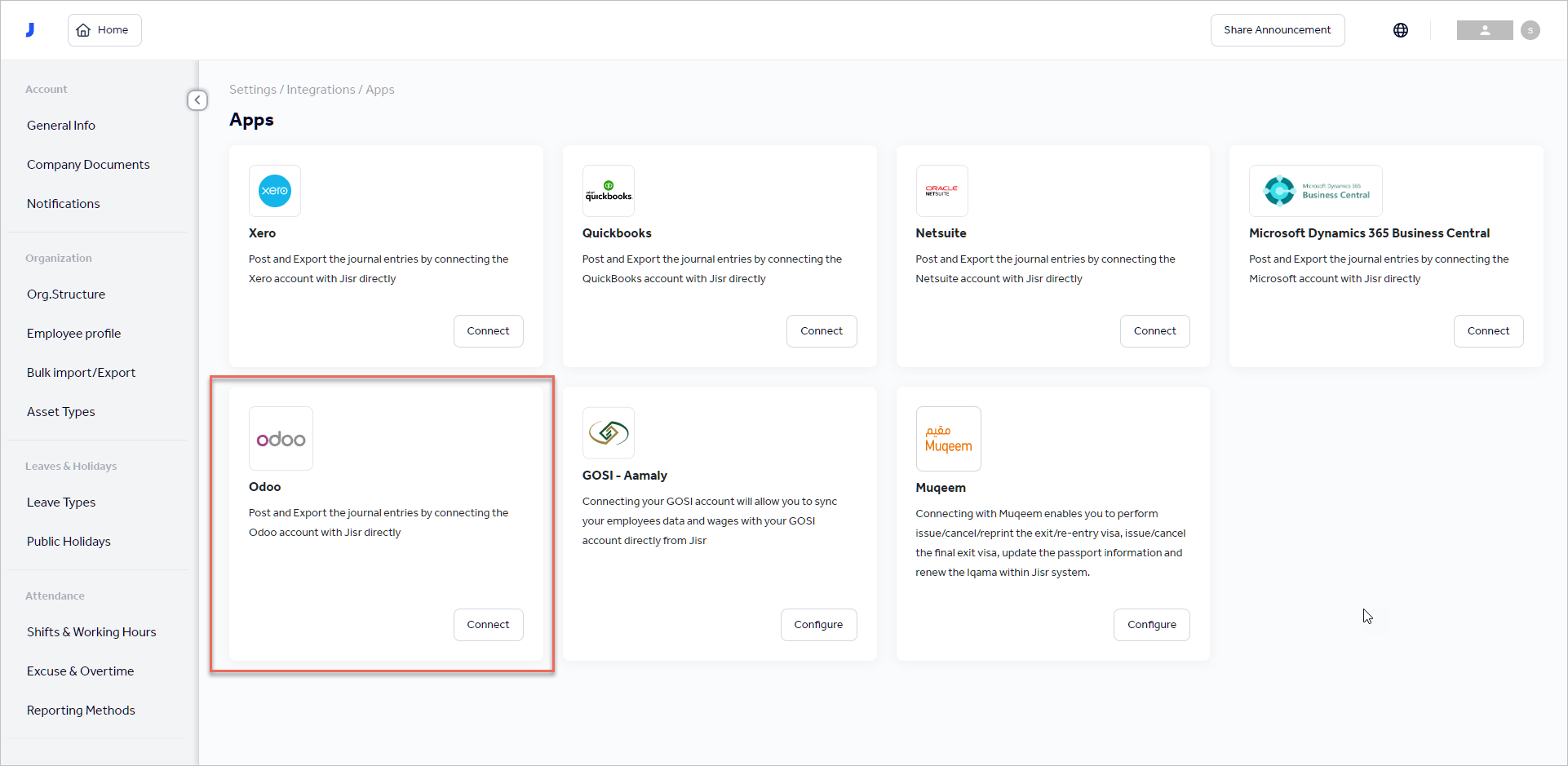
Task: Open the user profile dropdown
Action: (1484, 30)
